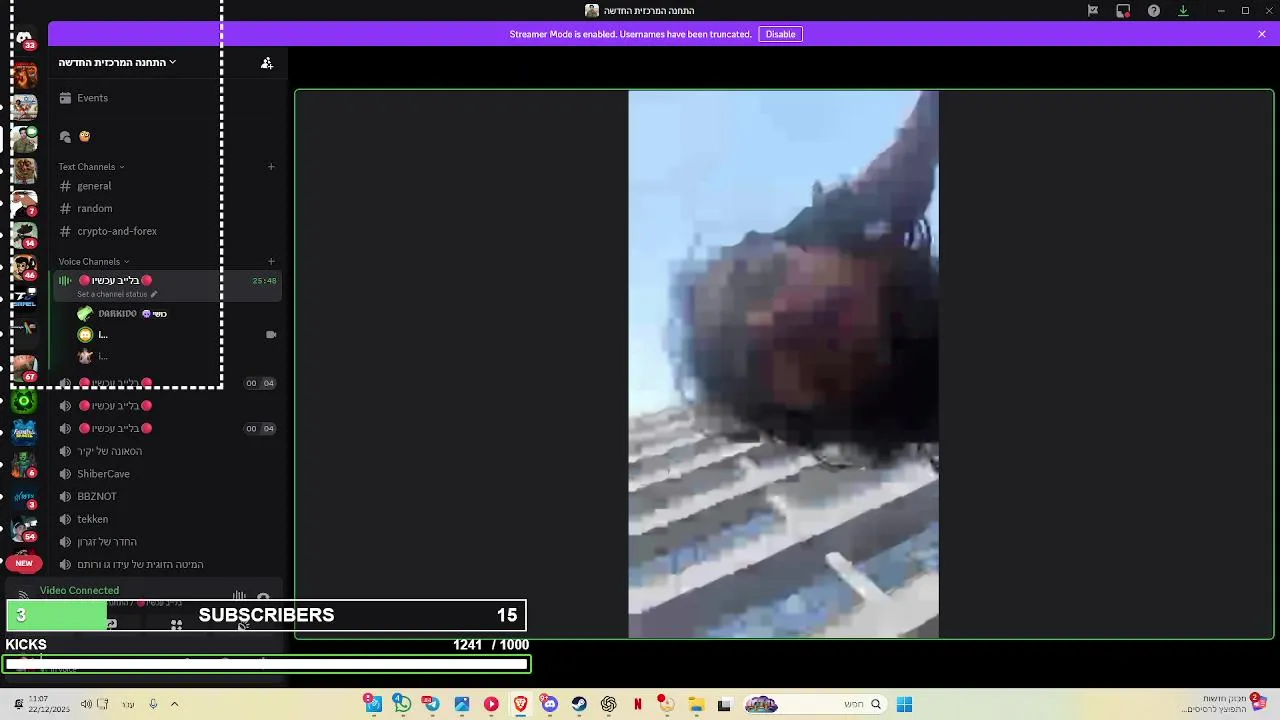Open ChatGPT from the taskbar
This screenshot has height=720, width=1280.
coord(608,704)
